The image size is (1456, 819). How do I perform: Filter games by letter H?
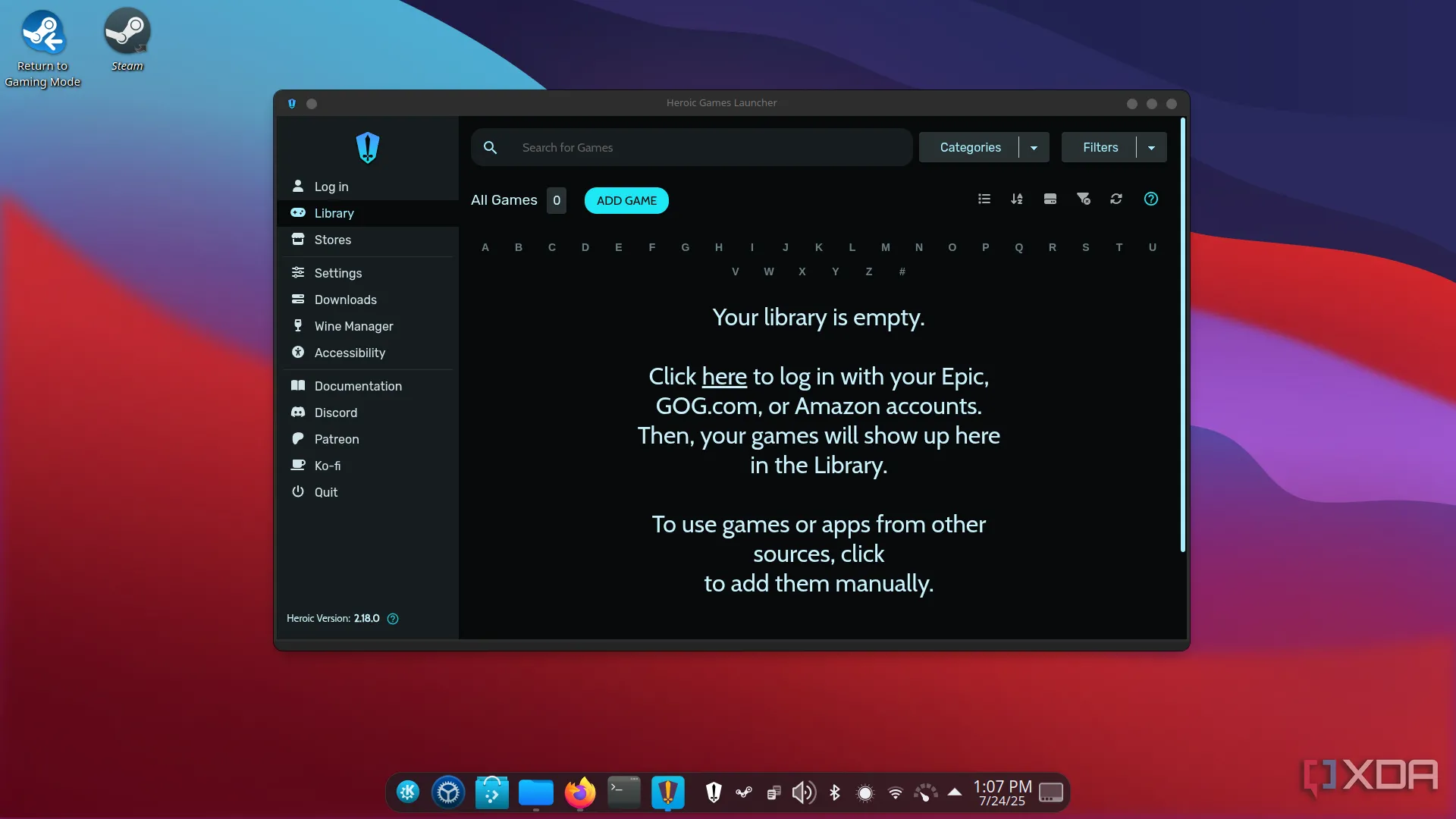pyautogui.click(x=719, y=247)
